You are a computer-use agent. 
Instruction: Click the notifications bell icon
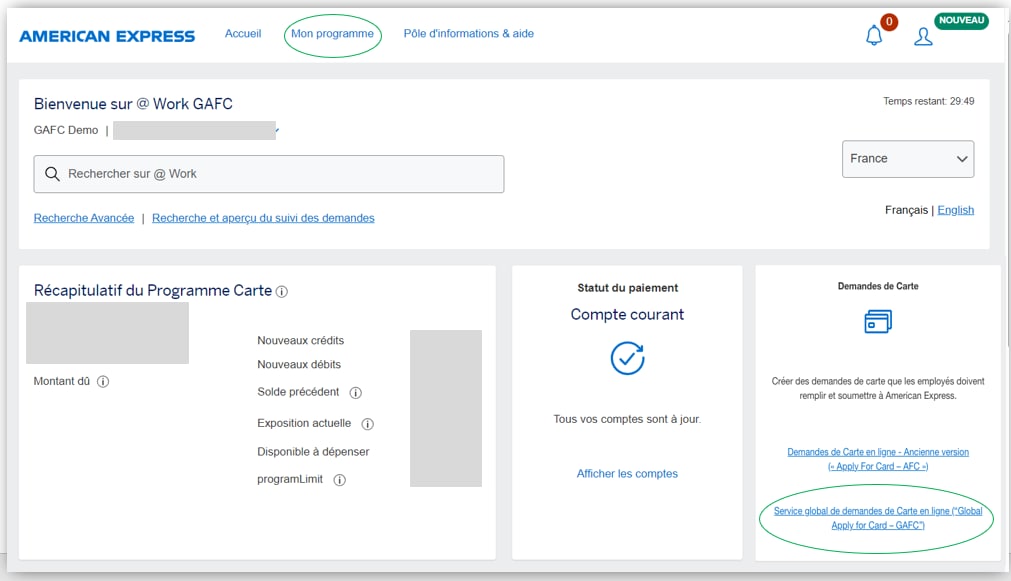click(x=874, y=36)
